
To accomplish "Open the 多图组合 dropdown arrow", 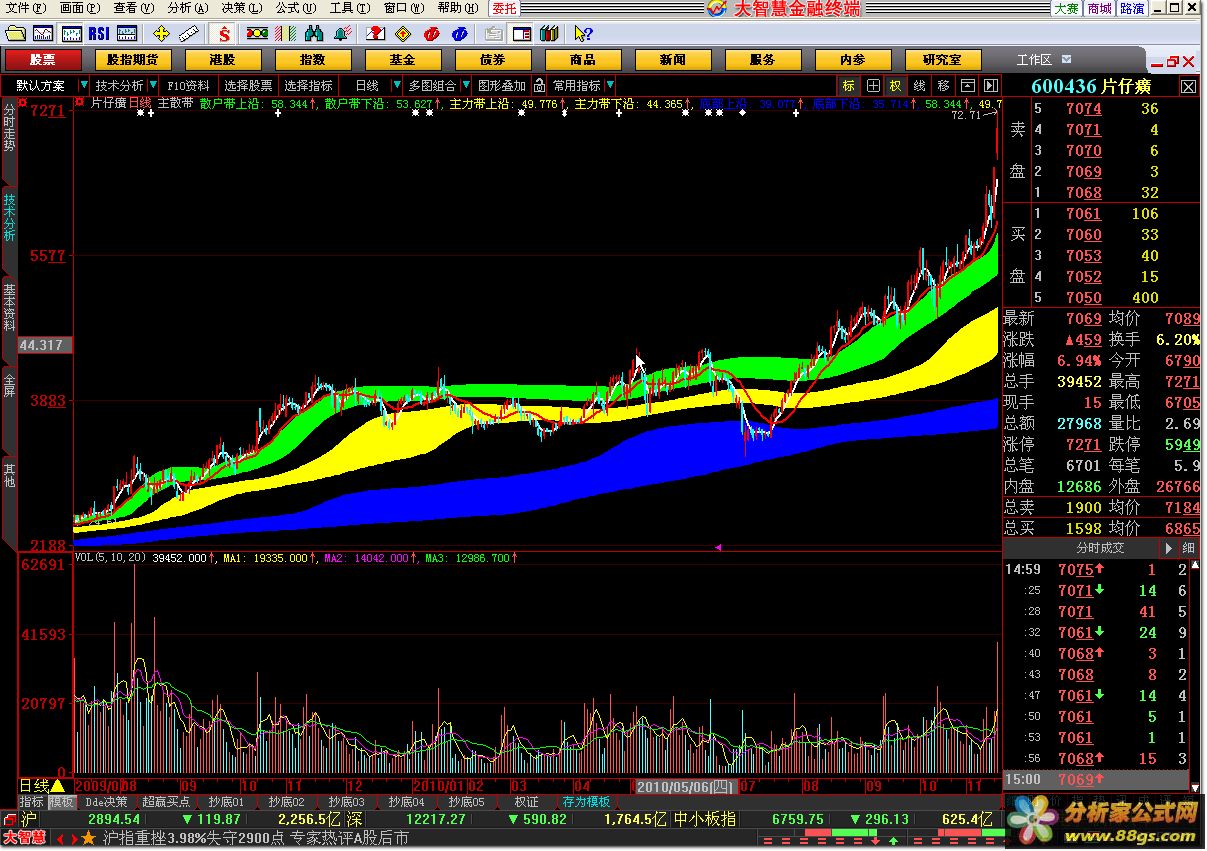I will pos(465,85).
